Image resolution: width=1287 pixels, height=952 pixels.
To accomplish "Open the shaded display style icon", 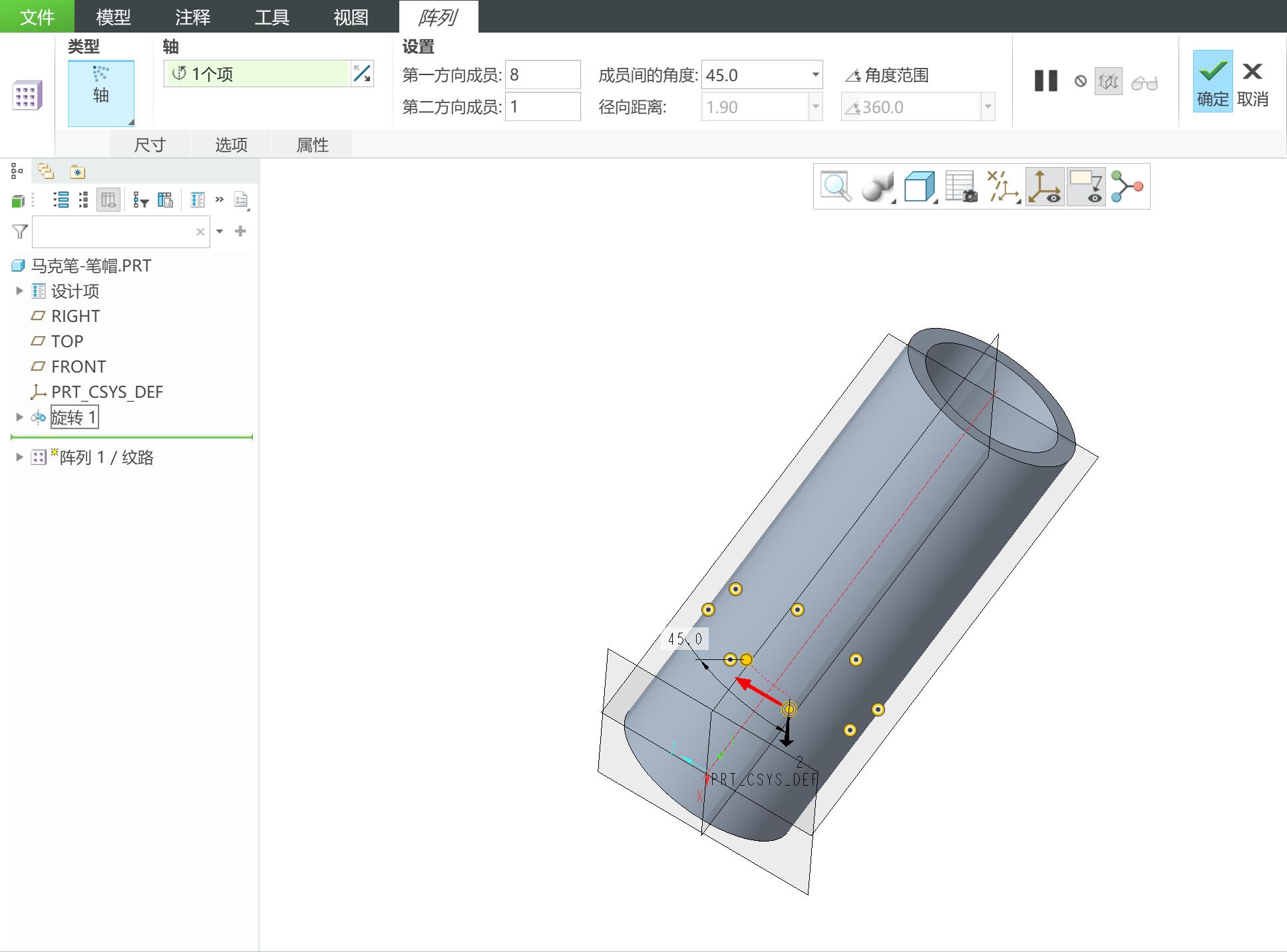I will click(x=878, y=186).
